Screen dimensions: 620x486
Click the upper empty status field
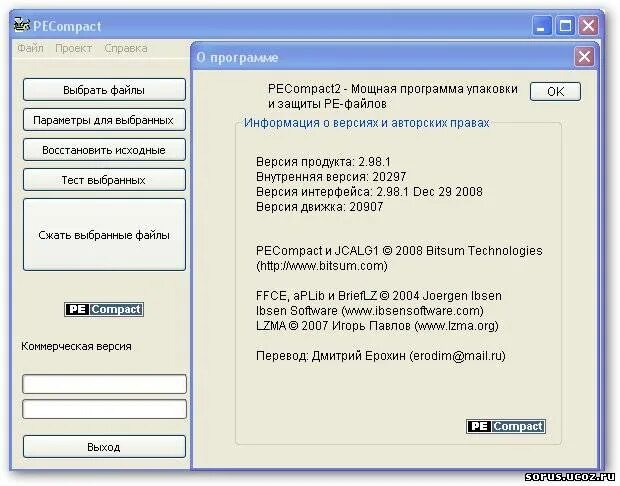pos(104,384)
